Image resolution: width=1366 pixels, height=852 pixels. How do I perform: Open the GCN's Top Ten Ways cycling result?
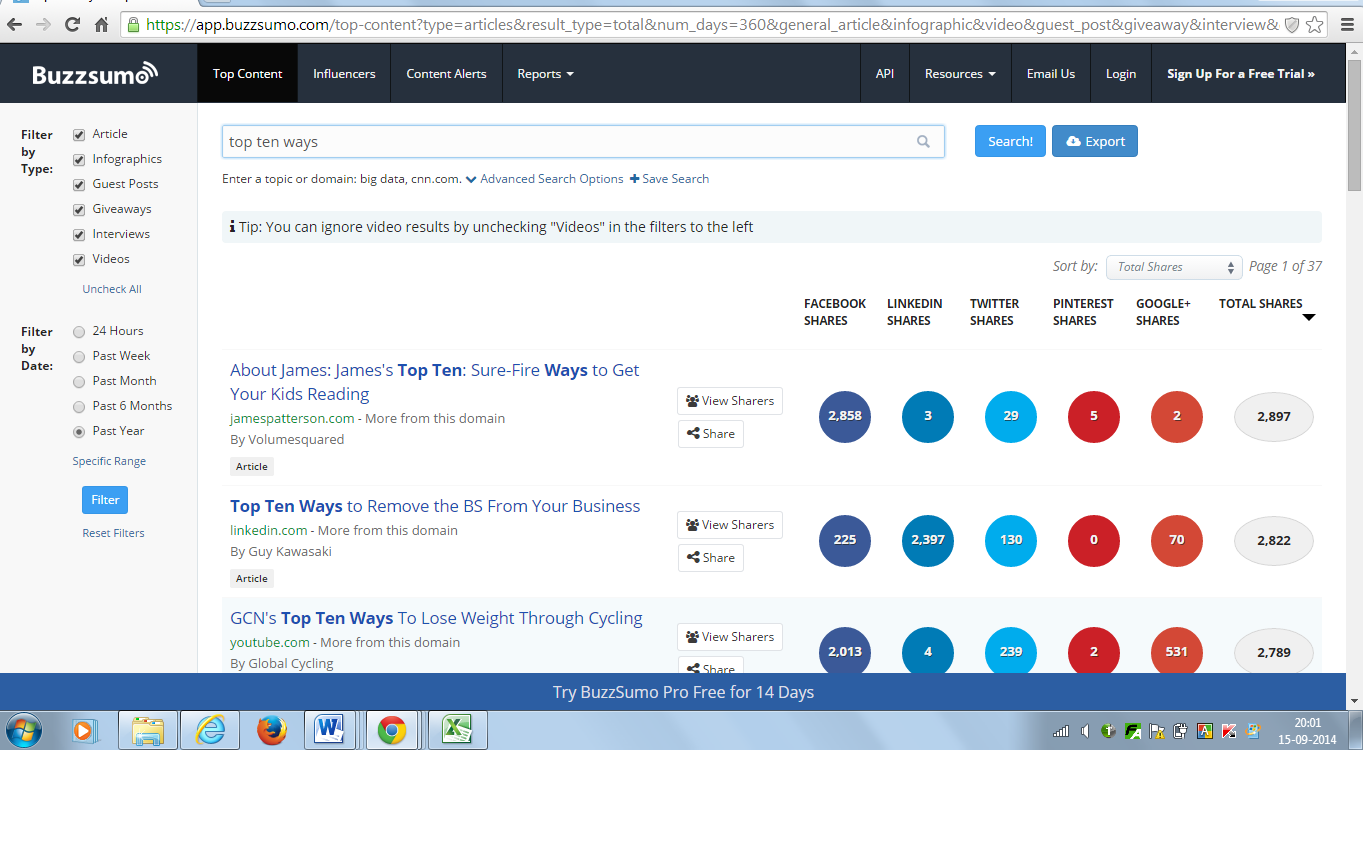[436, 618]
